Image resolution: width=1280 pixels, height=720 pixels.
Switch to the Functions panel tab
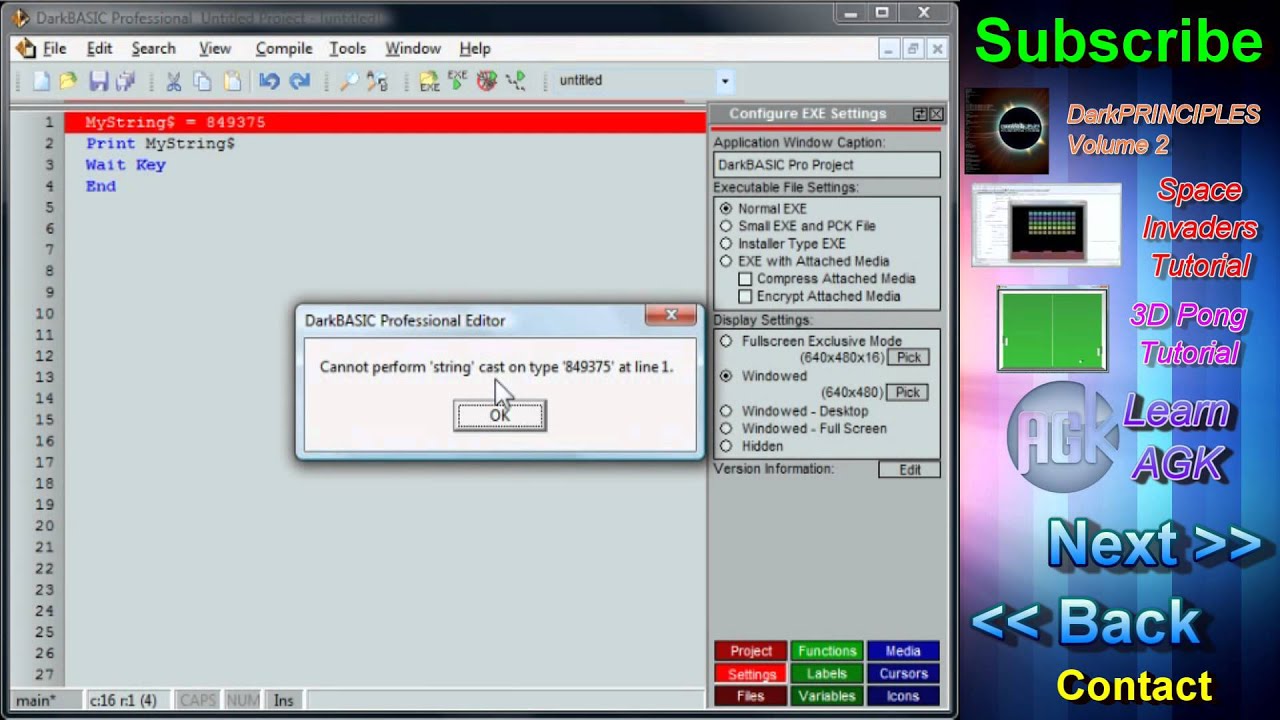(x=827, y=651)
